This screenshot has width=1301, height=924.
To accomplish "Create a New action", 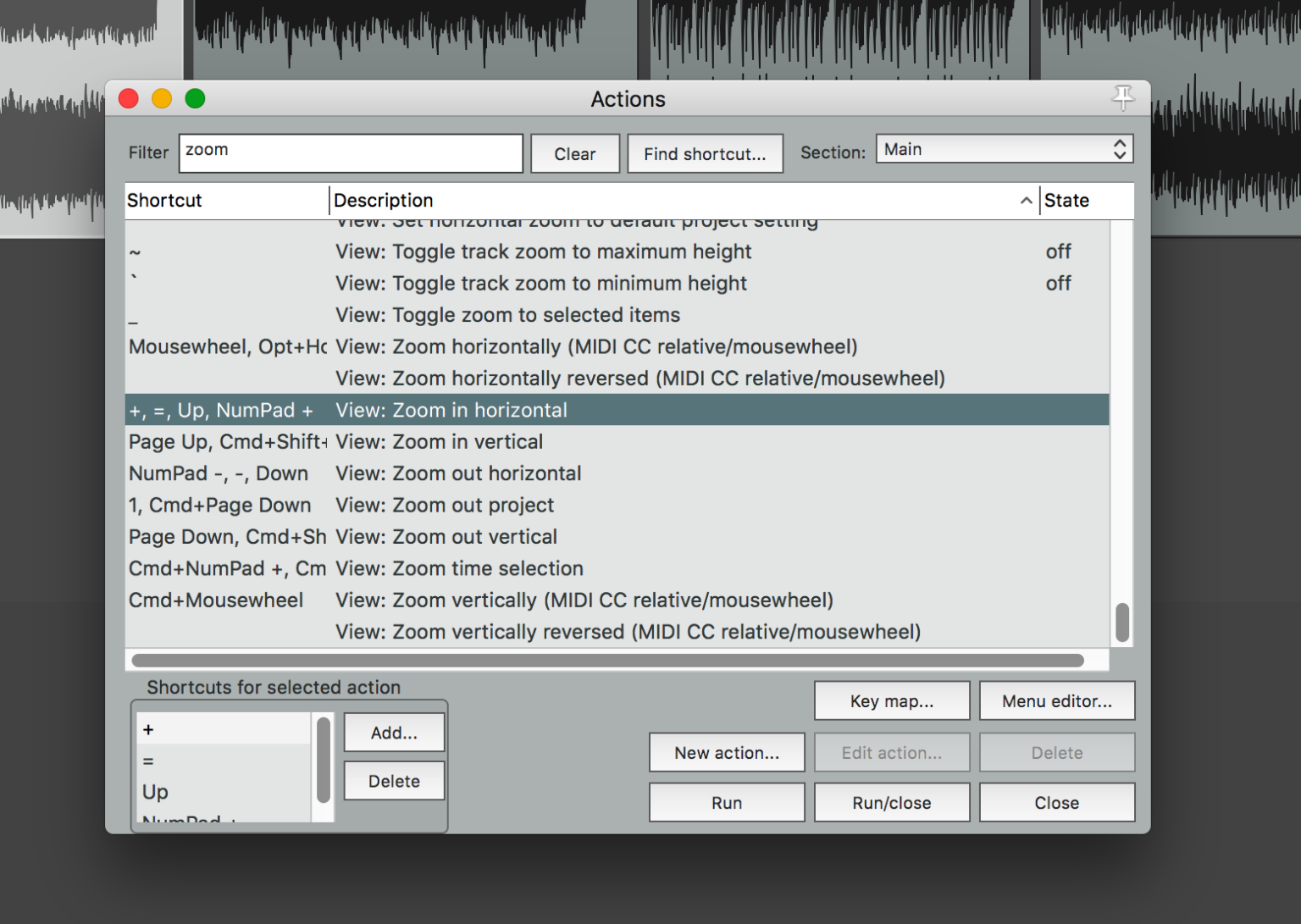I will 726,752.
